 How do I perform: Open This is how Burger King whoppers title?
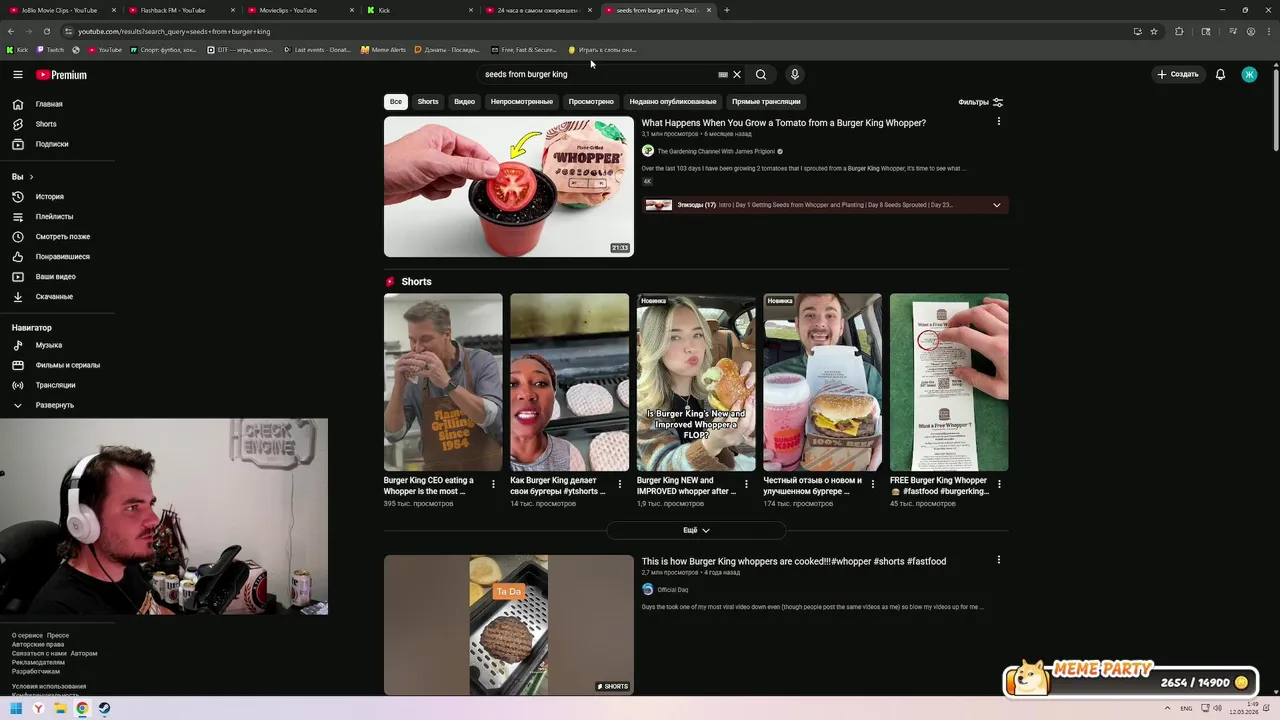(794, 562)
